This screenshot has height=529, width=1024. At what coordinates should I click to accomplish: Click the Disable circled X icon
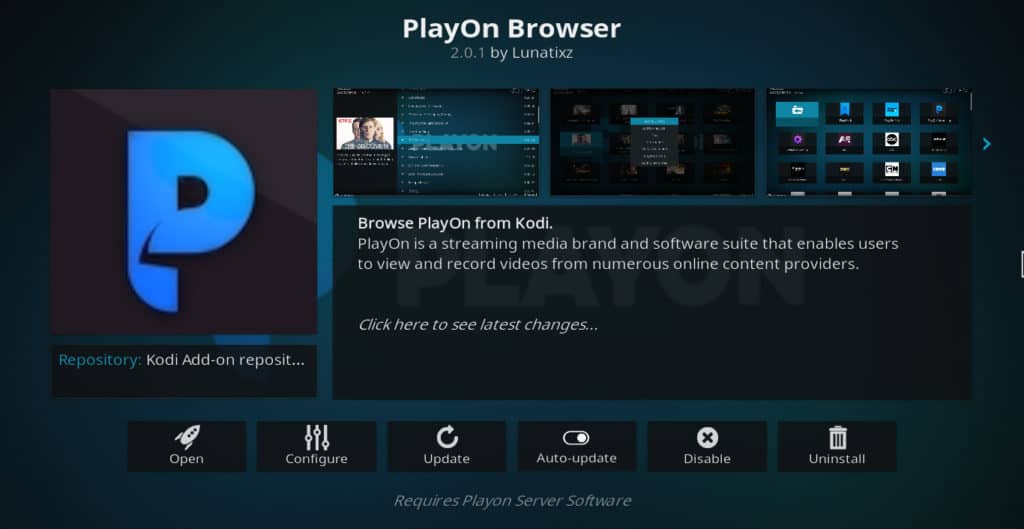click(x=707, y=437)
